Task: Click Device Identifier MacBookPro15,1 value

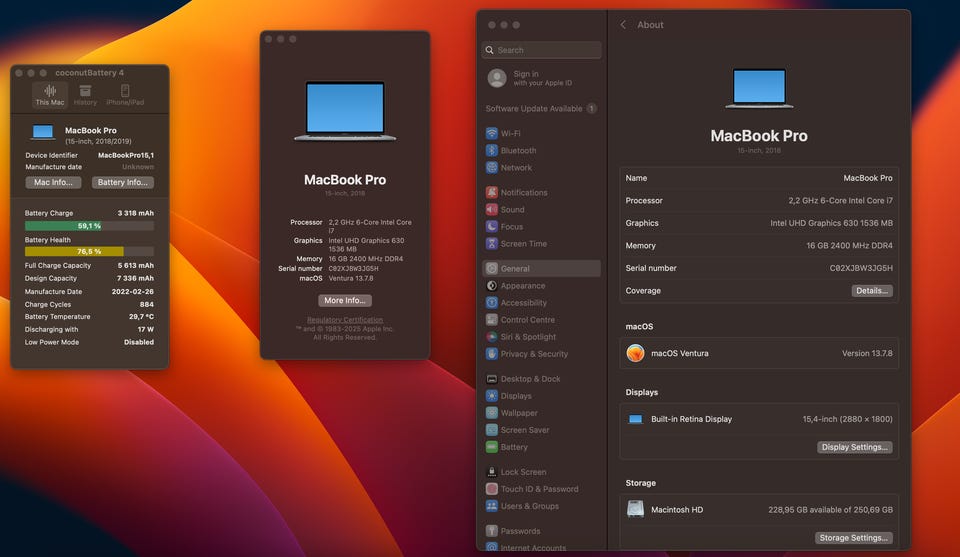Action: (126, 155)
